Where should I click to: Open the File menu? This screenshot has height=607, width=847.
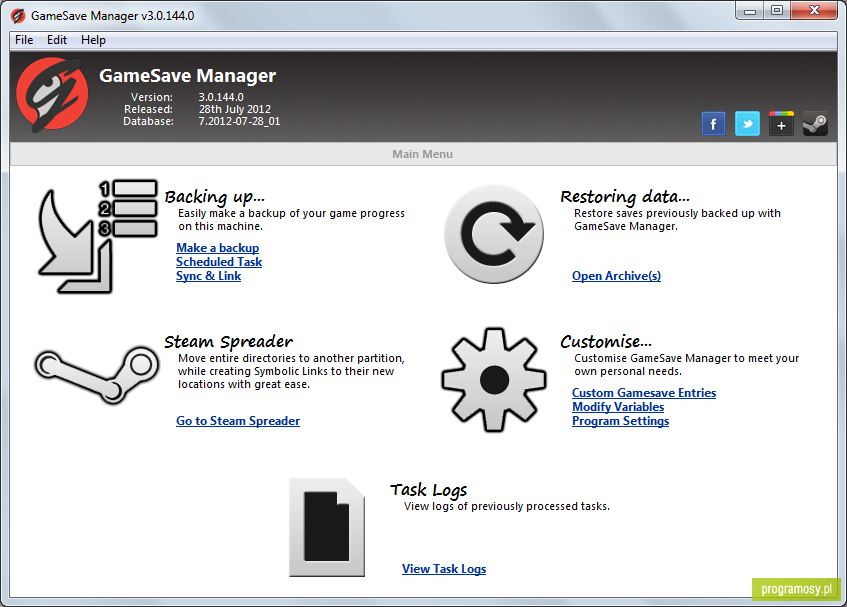point(24,40)
